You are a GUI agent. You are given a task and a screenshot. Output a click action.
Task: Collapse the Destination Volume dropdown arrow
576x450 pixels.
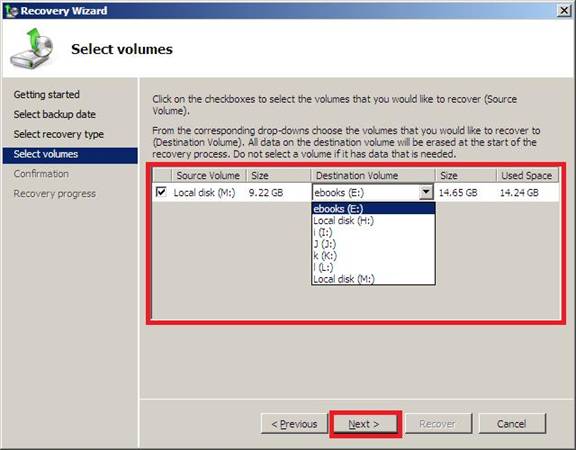point(426,192)
